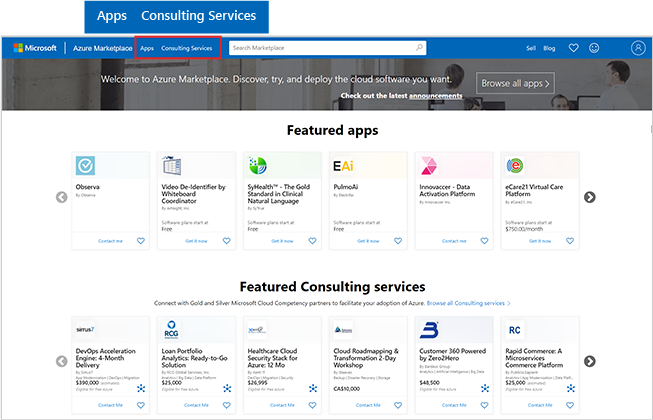This screenshot has width=653, height=420.
Task: Focus the Search Marketplace field
Action: click(x=327, y=48)
